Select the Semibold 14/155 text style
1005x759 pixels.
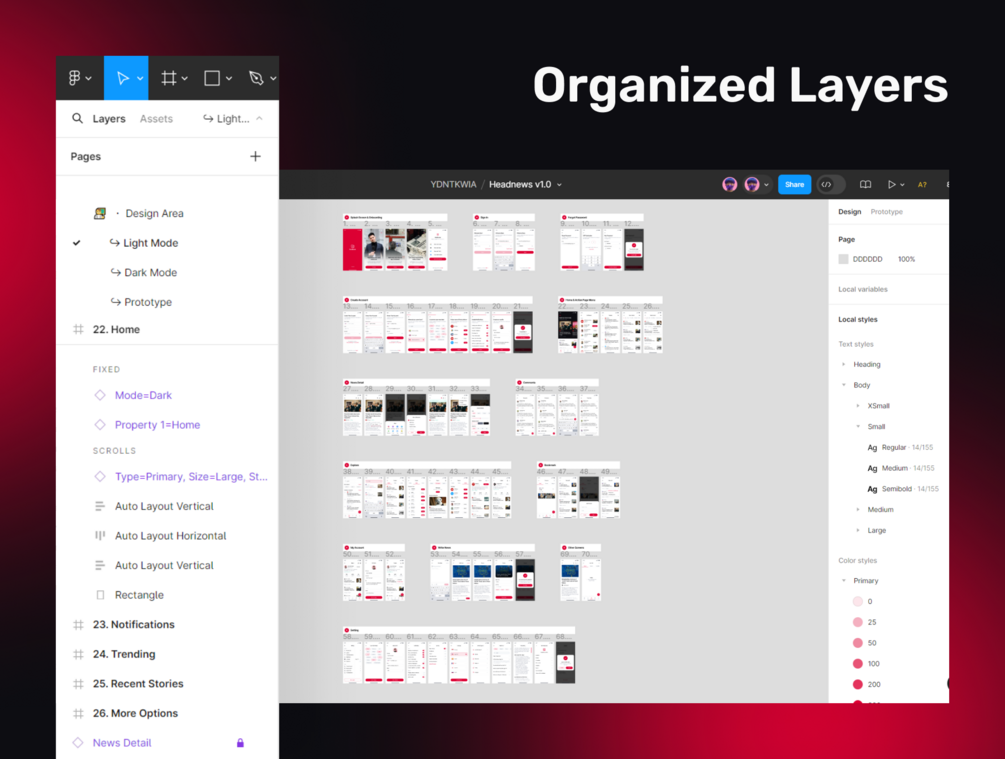click(x=902, y=489)
